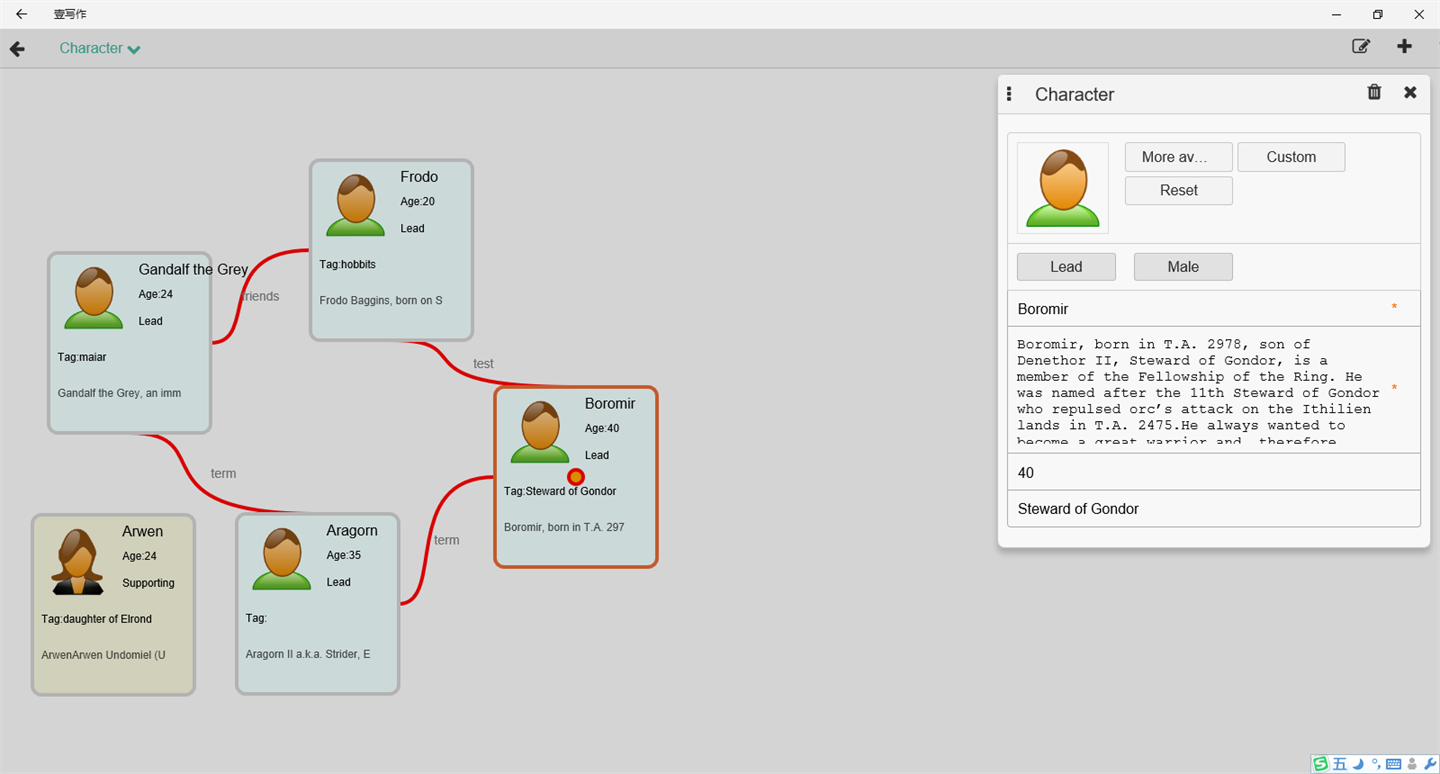The height and width of the screenshot is (774, 1440).
Task: Click Aragorn's avatar icon
Action: [282, 559]
